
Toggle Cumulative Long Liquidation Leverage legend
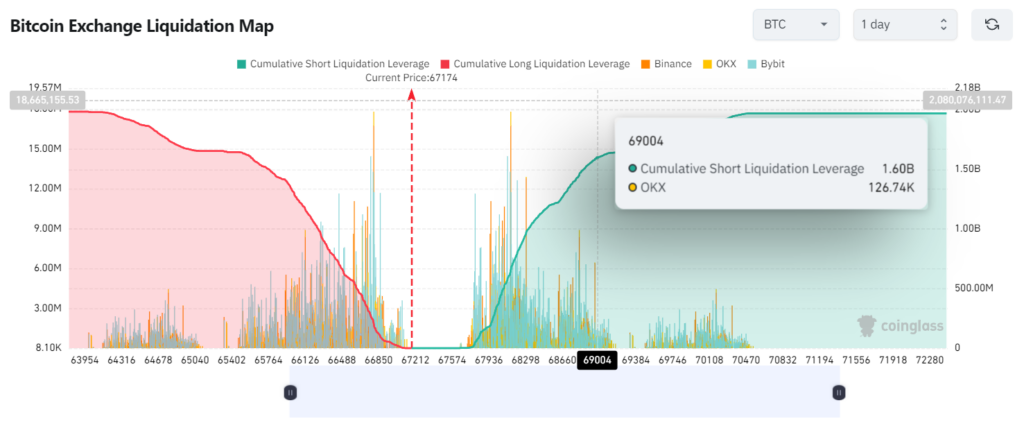[535, 64]
